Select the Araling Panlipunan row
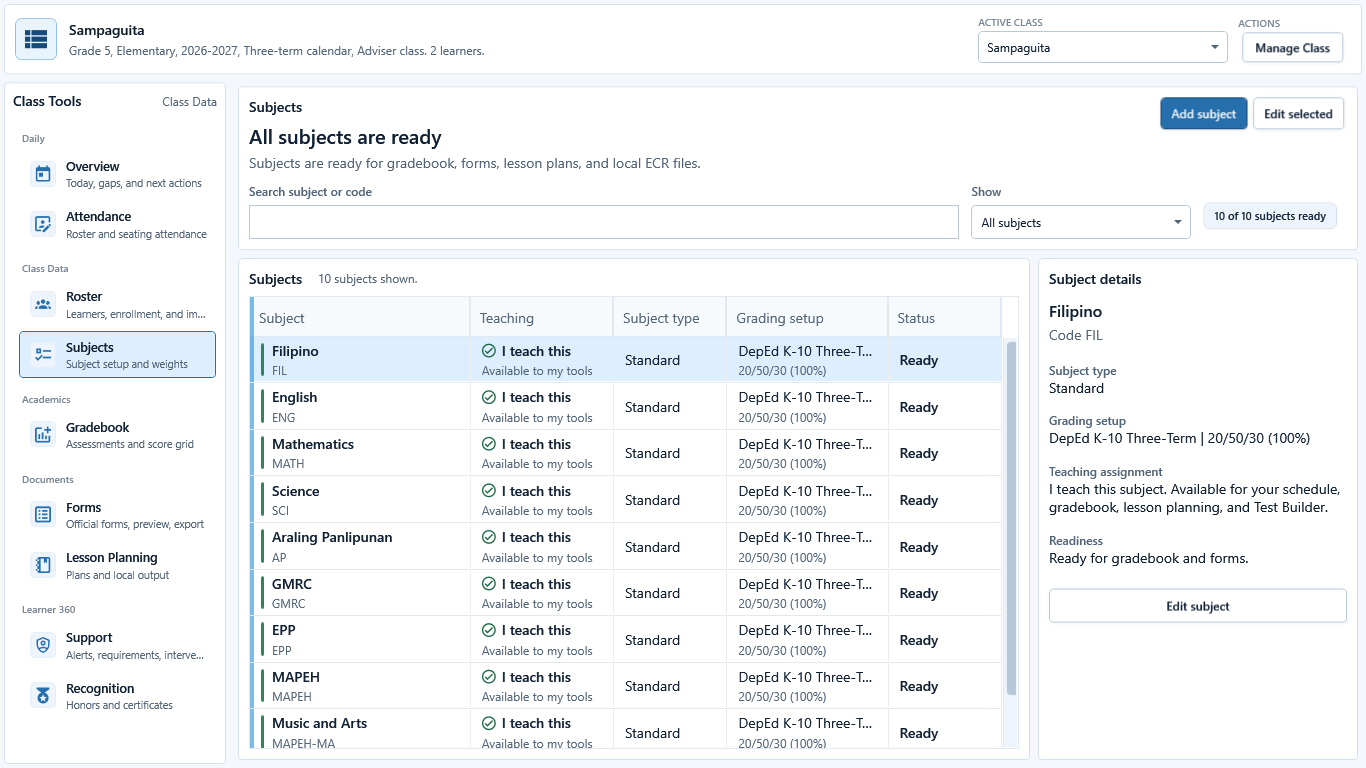1366x768 pixels. click(625, 547)
